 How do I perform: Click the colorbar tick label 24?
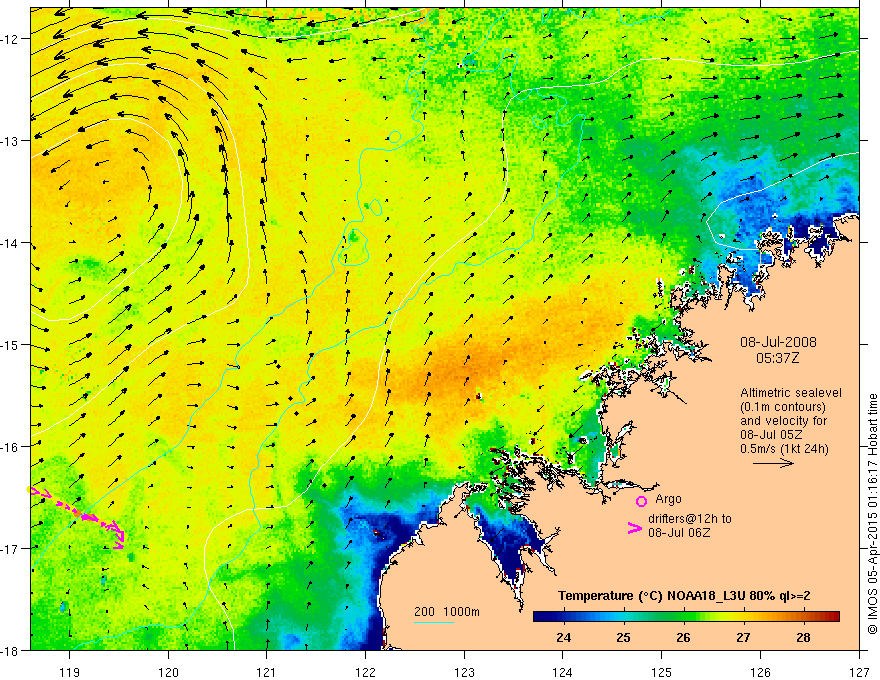(563, 637)
